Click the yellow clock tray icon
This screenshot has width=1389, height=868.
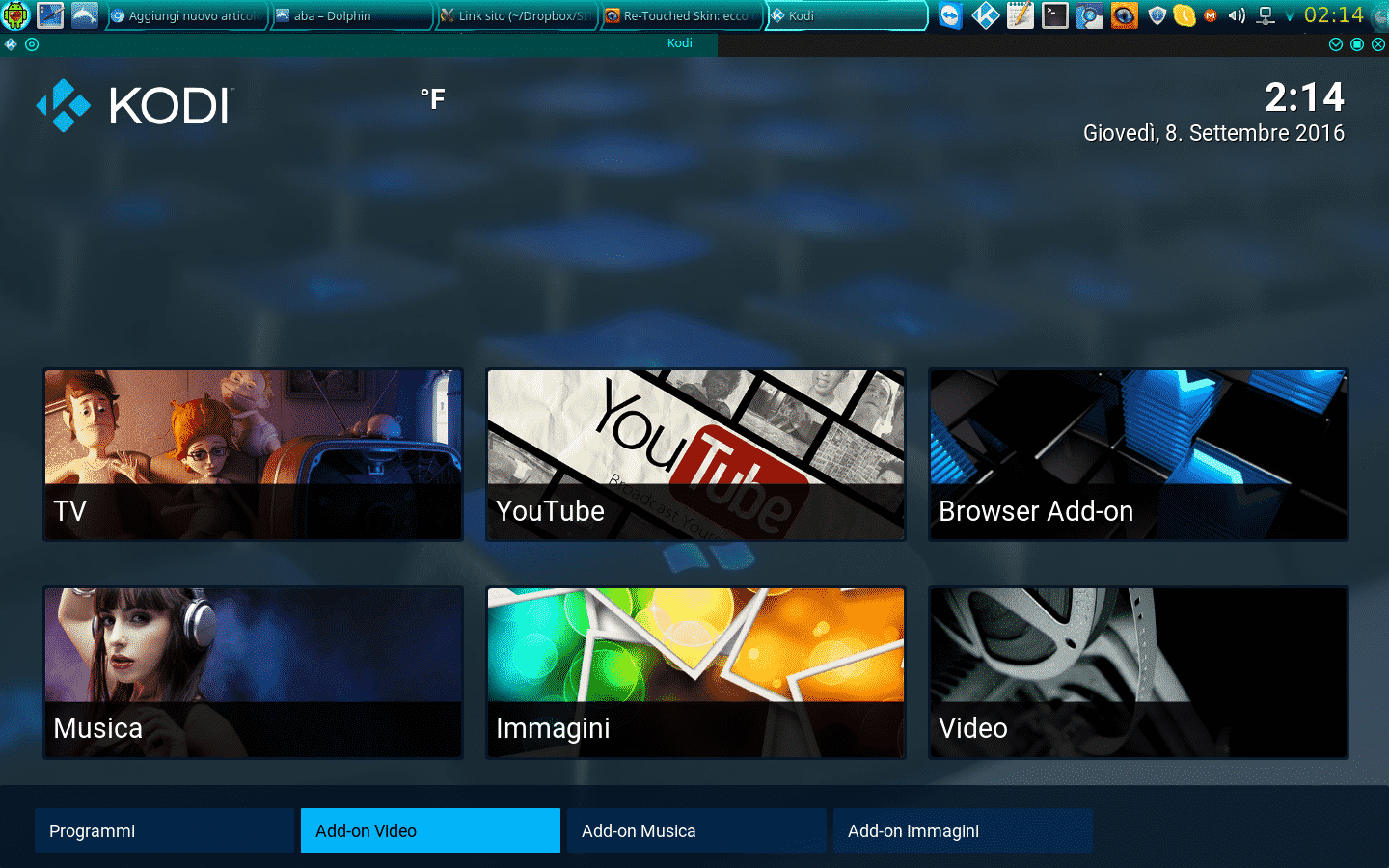(1185, 15)
